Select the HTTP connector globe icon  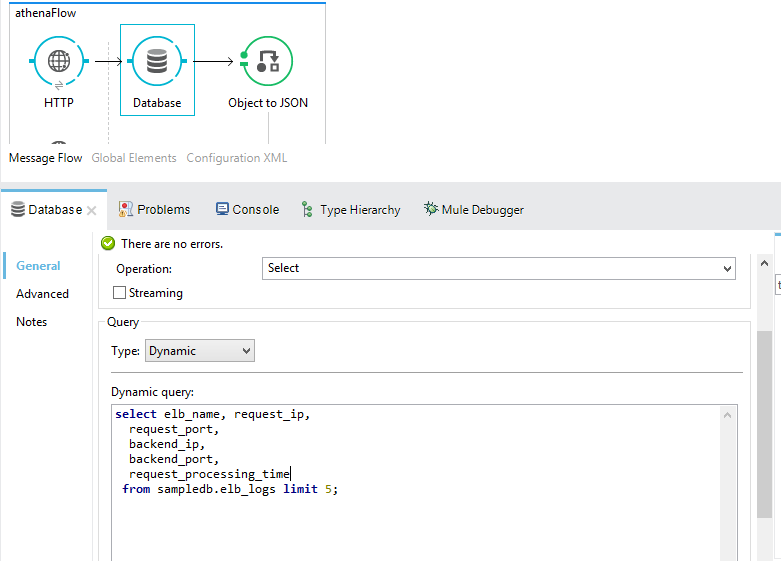pyautogui.click(x=59, y=62)
